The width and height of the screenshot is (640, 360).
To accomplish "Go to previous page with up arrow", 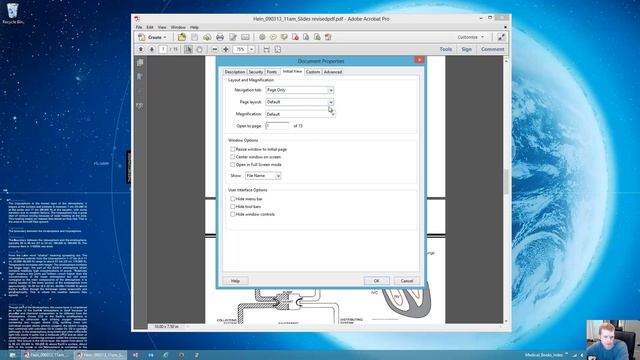I will coord(141,49).
